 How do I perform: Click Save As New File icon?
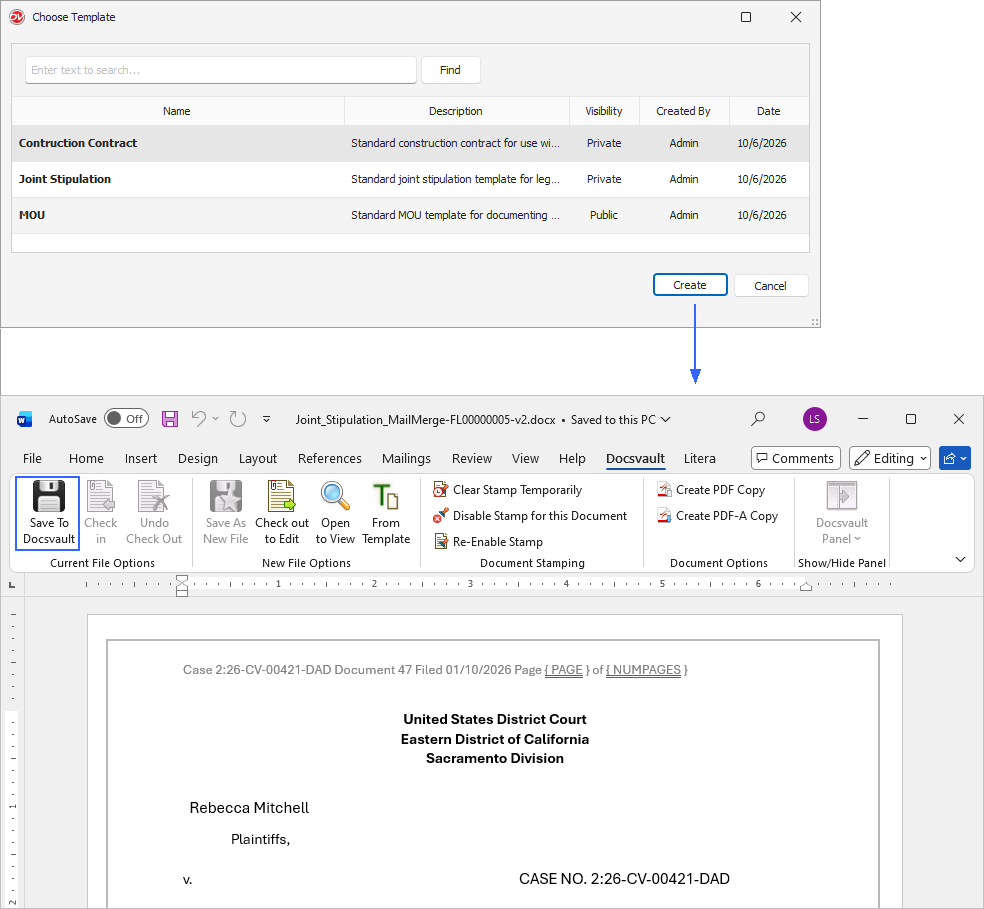pos(226,497)
